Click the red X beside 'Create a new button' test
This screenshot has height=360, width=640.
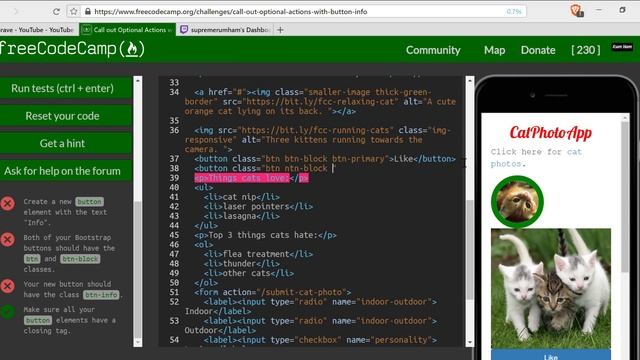point(7,203)
